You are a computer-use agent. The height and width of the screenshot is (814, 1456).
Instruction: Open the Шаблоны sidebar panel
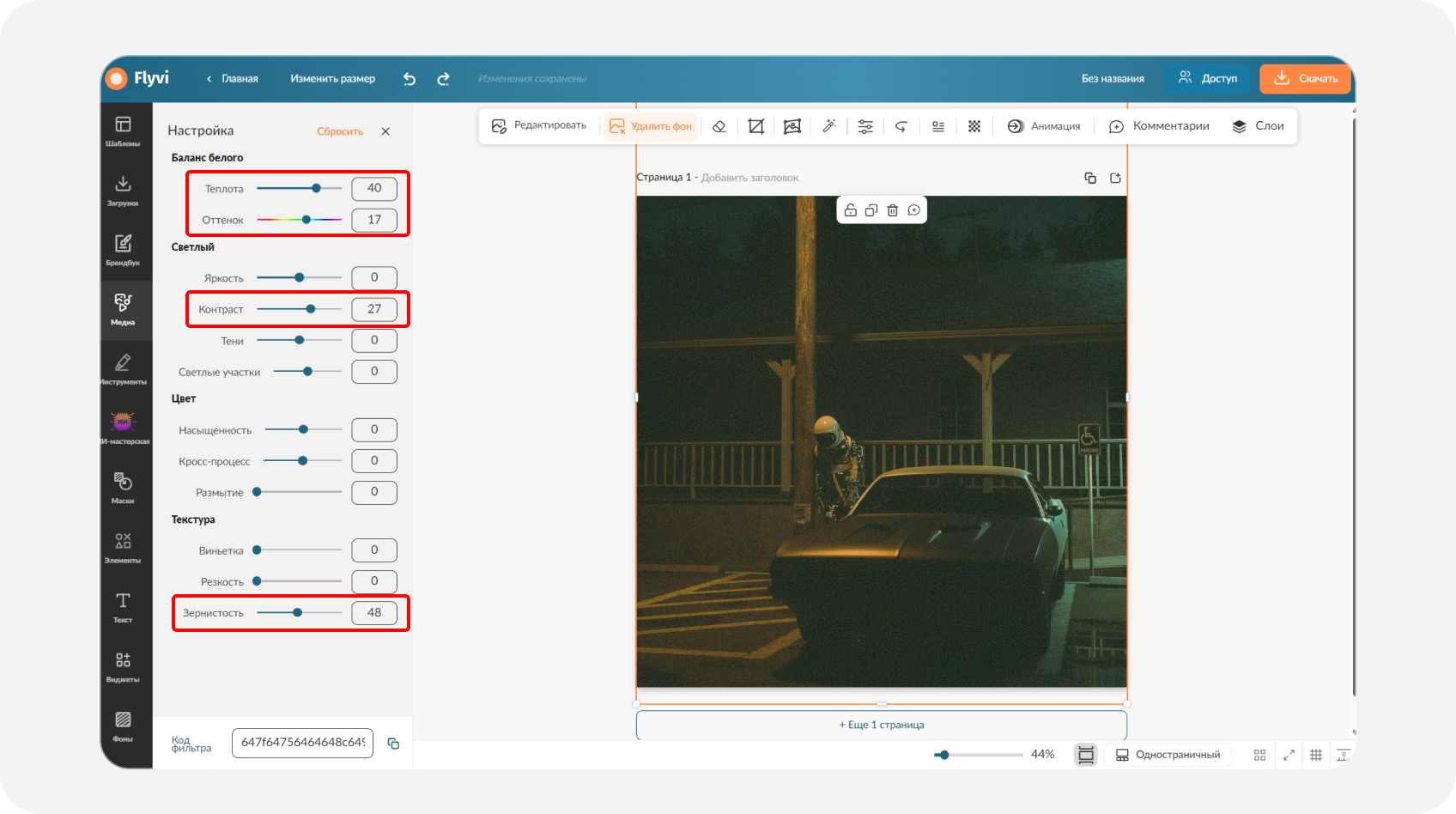[x=123, y=131]
